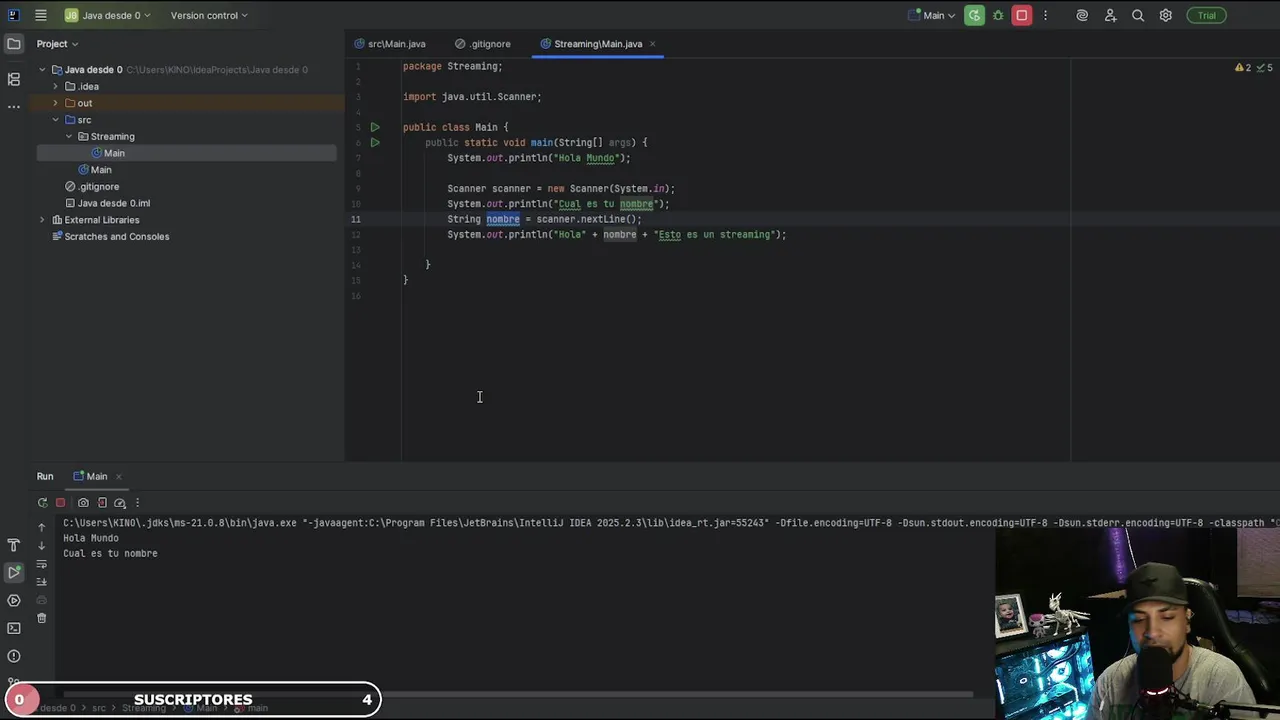Image resolution: width=1280 pixels, height=720 pixels.
Task: Open Code With Me add-user icon
Action: point(1110,15)
